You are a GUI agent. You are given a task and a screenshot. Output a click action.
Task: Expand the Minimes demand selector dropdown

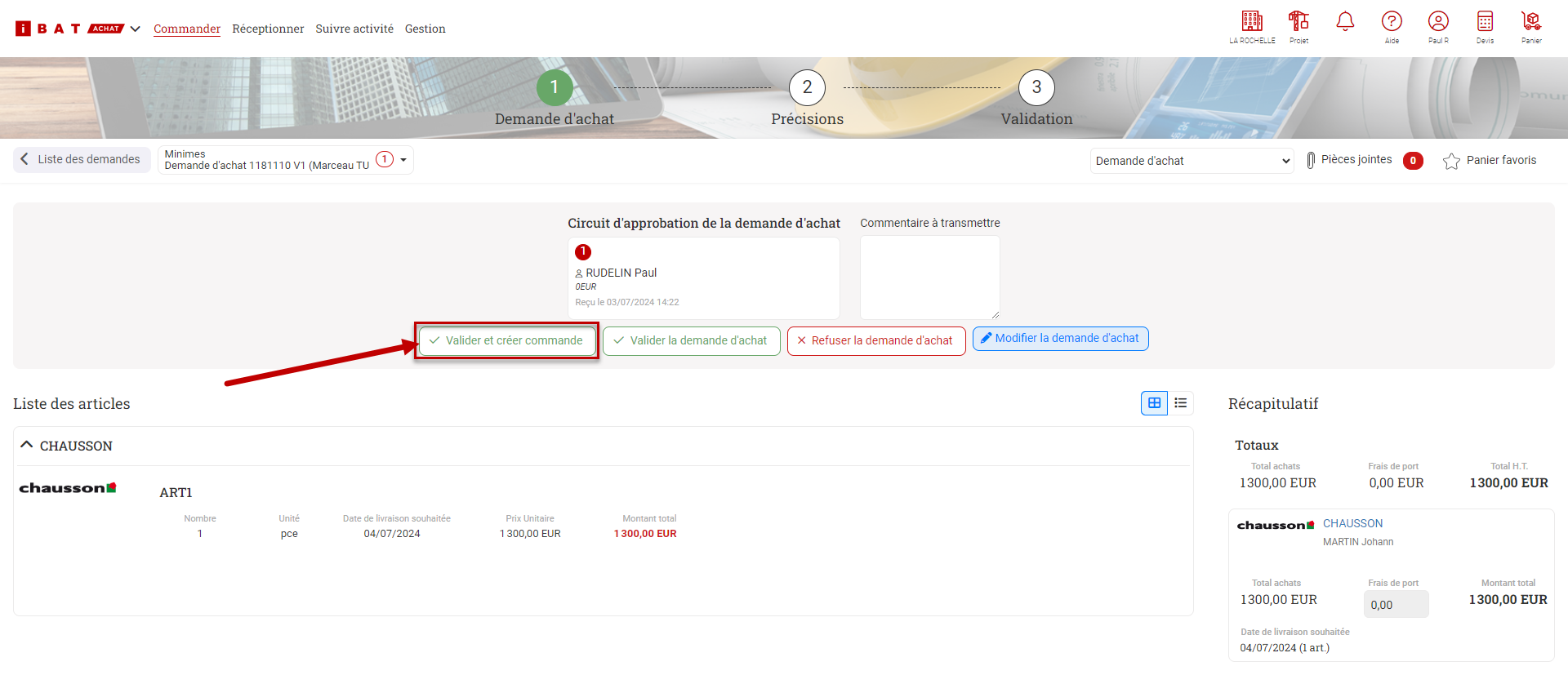pyautogui.click(x=403, y=160)
